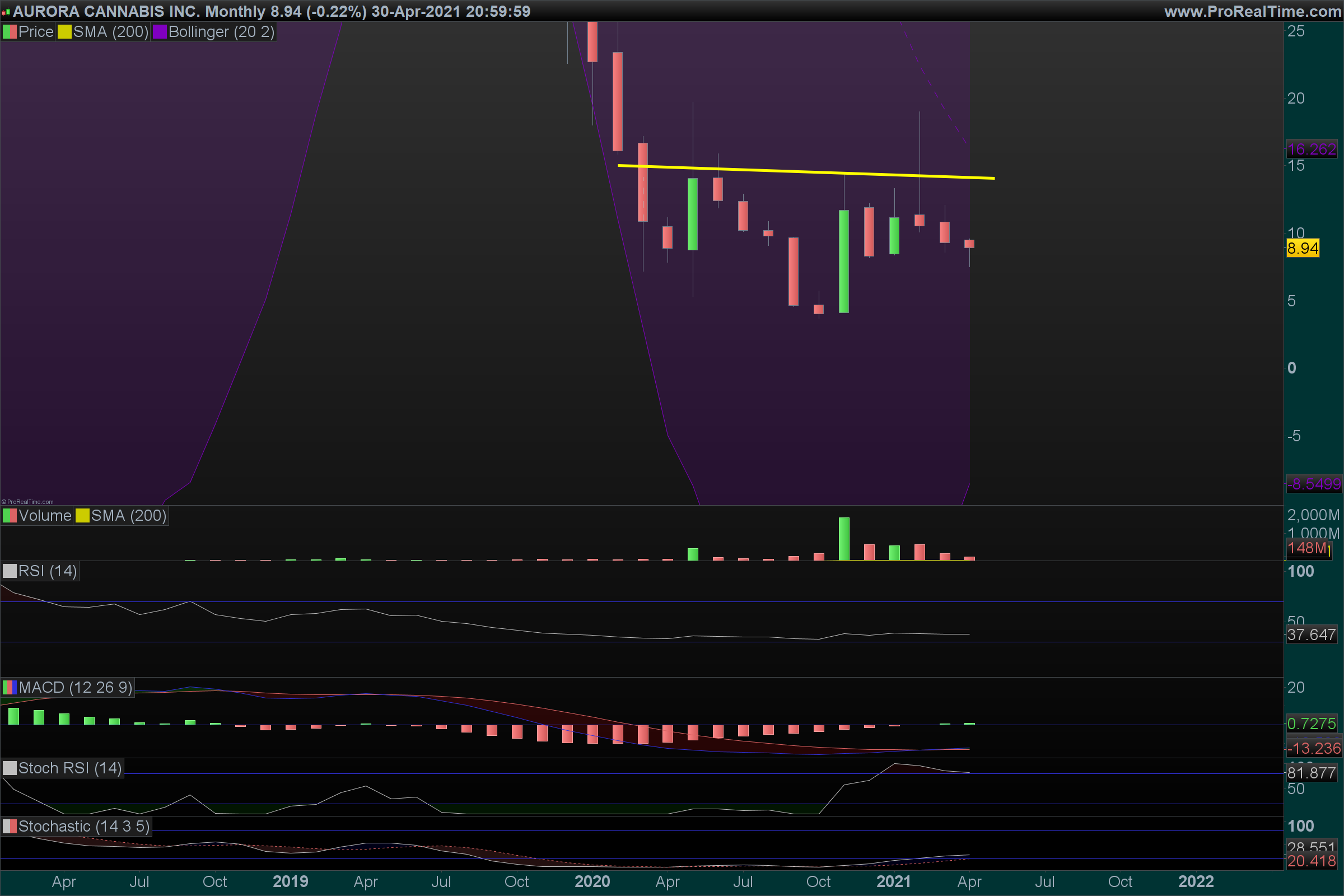This screenshot has width=1344, height=896.
Task: Click the RSI (14) legend icon
Action: coord(10,571)
